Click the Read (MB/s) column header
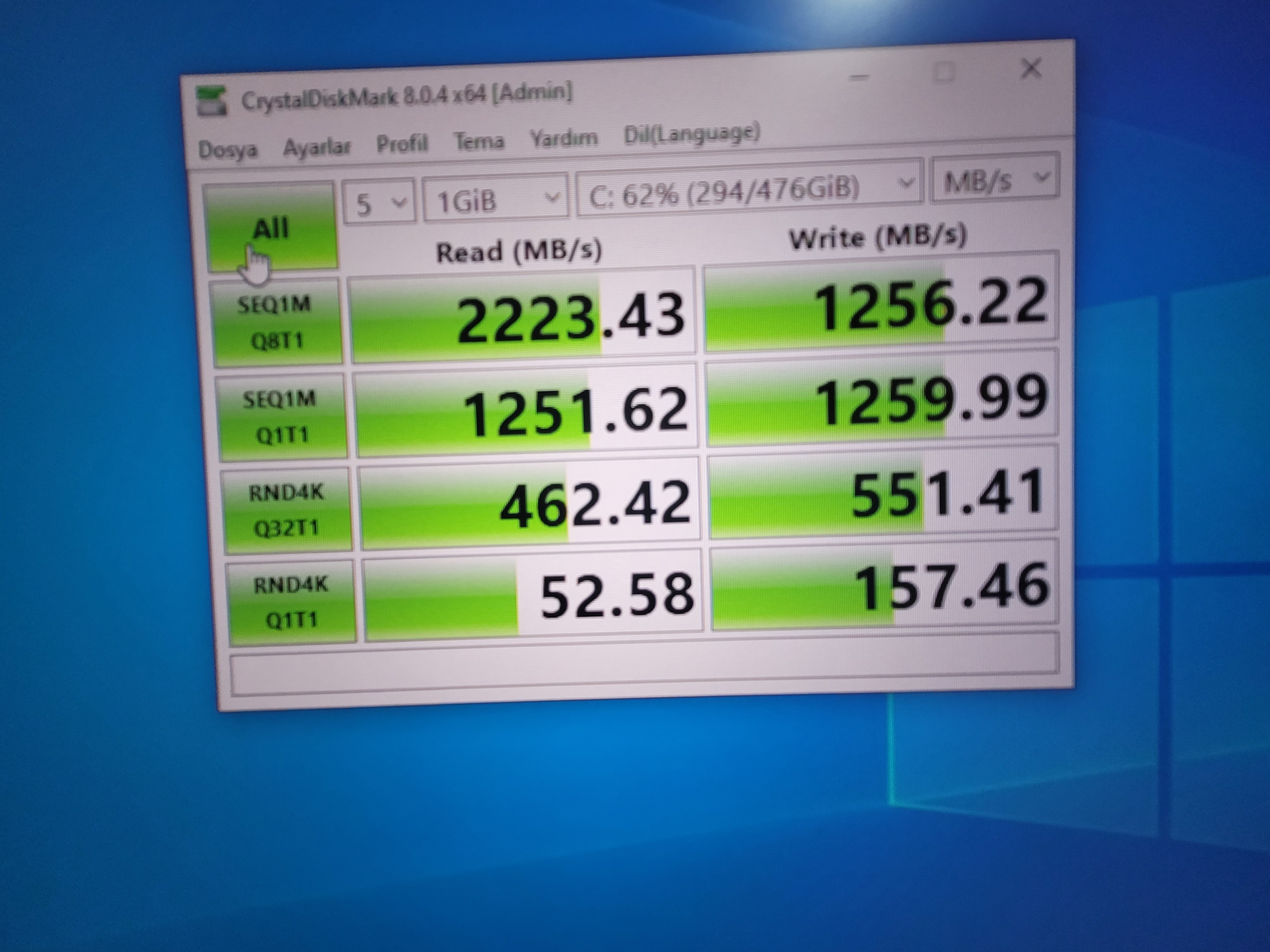 [x=519, y=251]
